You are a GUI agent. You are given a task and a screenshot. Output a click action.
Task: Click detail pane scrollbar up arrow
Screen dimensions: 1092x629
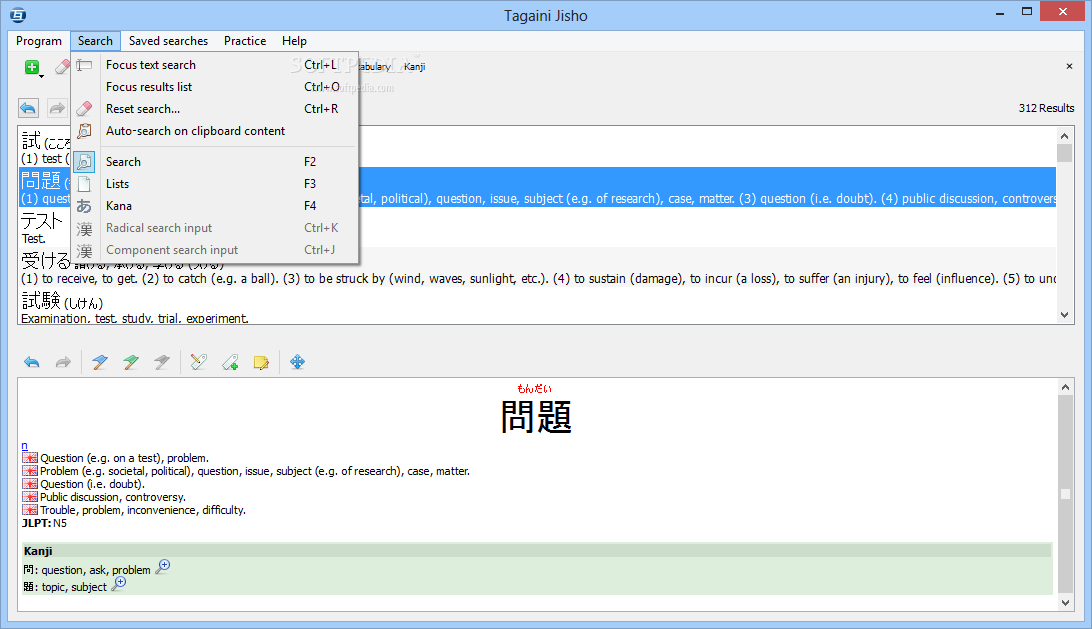(x=1065, y=387)
